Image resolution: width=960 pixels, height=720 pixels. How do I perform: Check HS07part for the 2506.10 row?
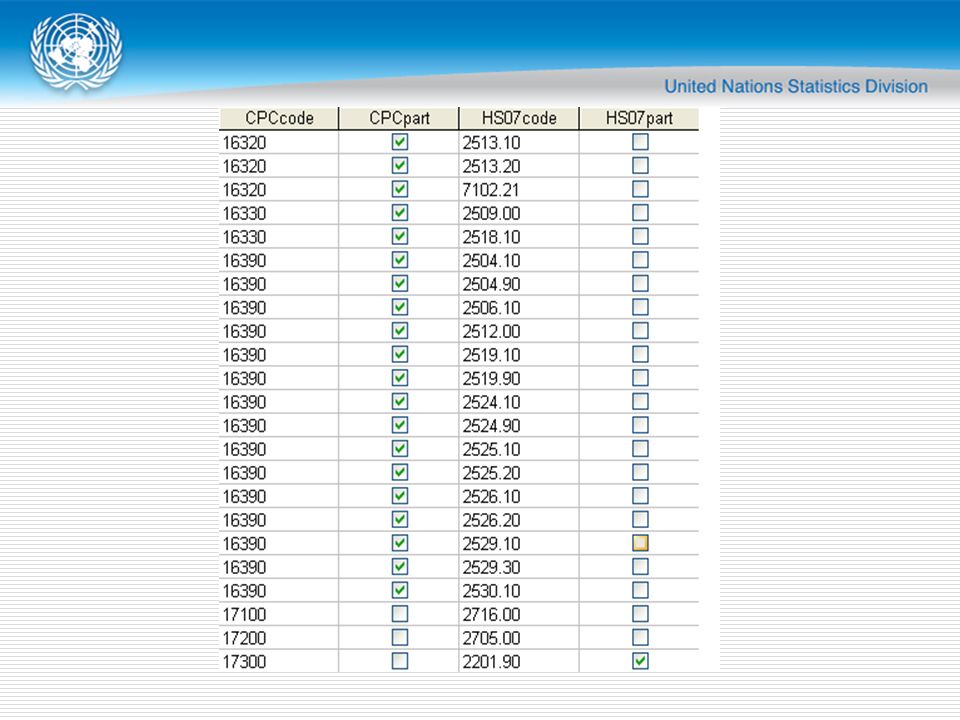640,307
